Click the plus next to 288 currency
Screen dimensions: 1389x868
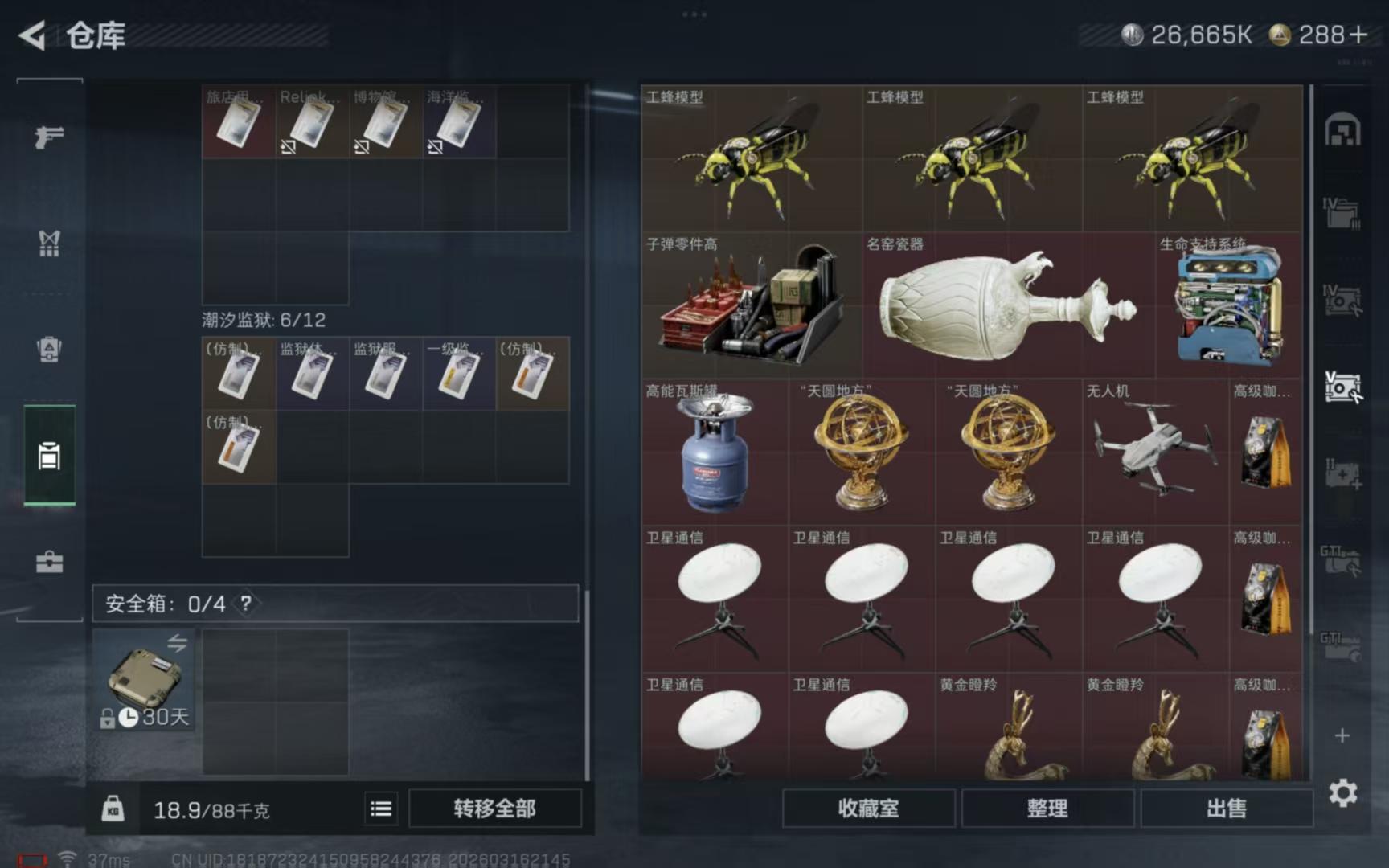click(1358, 35)
